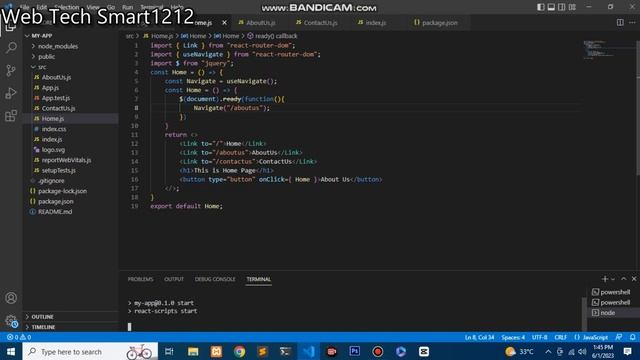Open ContactUs.js in the explorer tree
Viewport: 640px width, 360px height.
[x=70, y=108]
